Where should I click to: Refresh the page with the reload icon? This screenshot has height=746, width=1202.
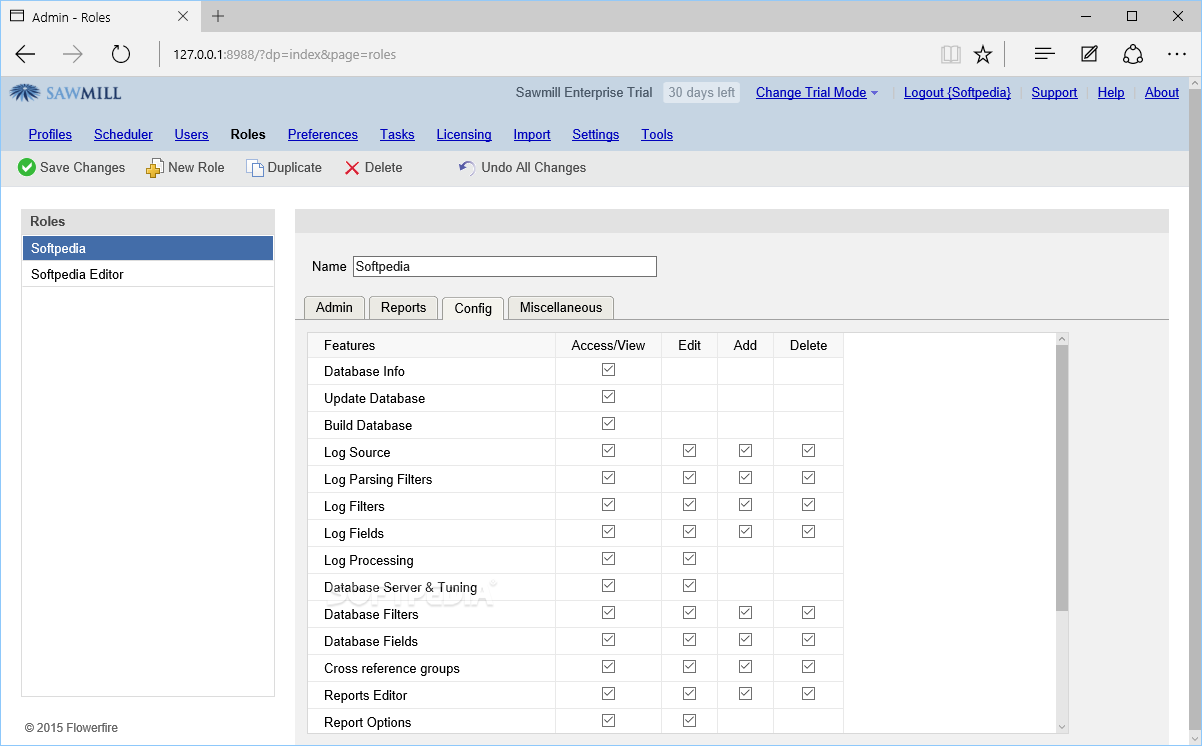coord(121,54)
